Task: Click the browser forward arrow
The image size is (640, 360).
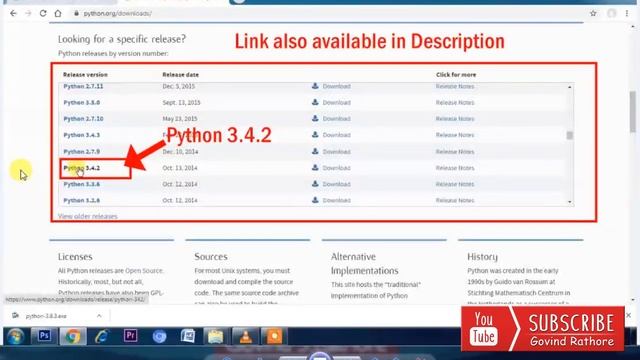Action: click(28, 13)
